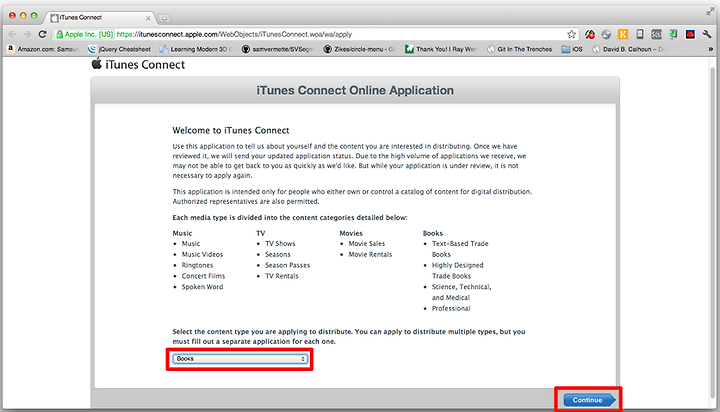Bookmark this page with the star icon
The height and width of the screenshot is (412, 720).
point(571,34)
